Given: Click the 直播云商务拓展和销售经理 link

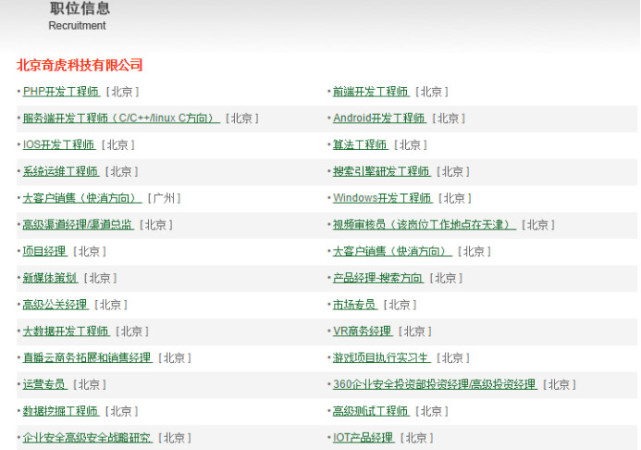Looking at the screenshot, I should pos(87,358).
